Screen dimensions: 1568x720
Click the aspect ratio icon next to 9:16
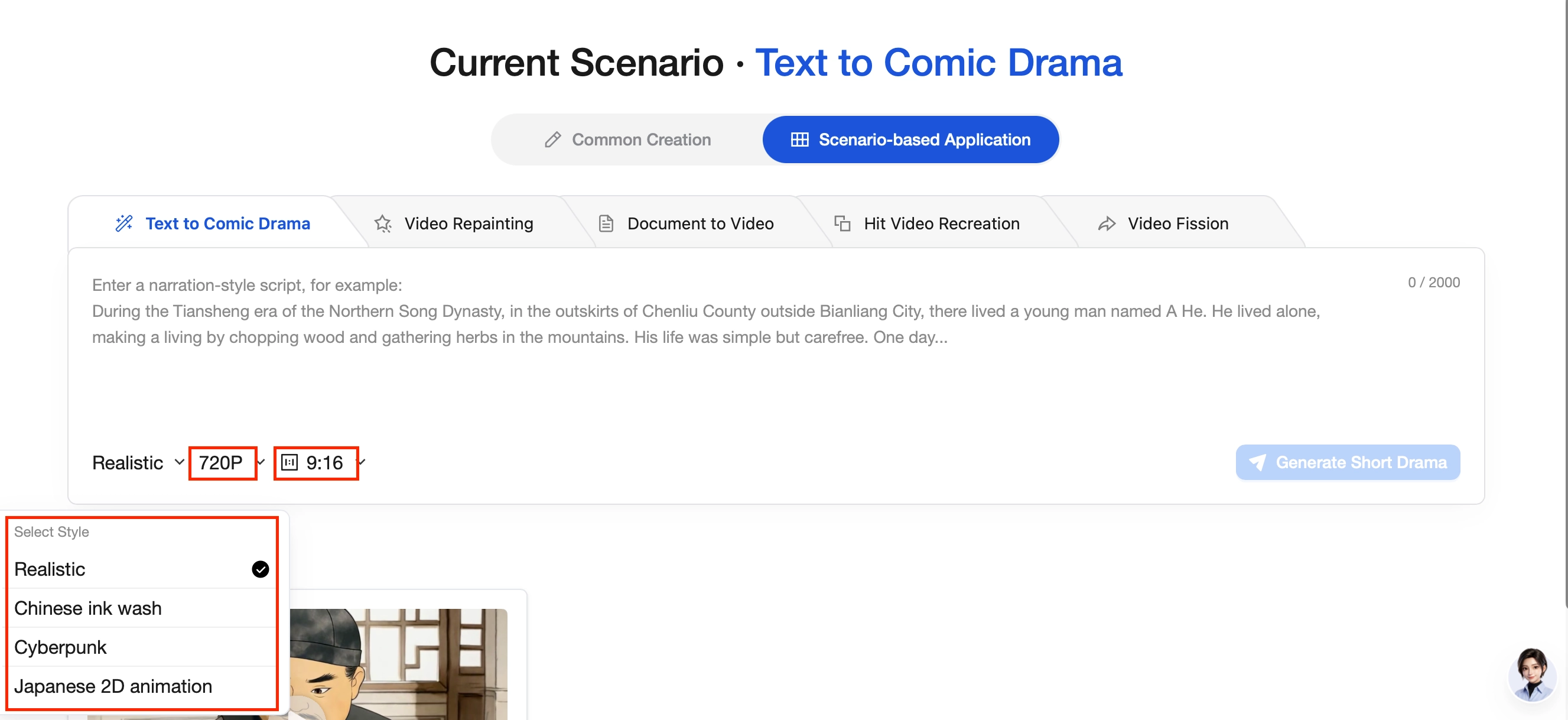(289, 462)
